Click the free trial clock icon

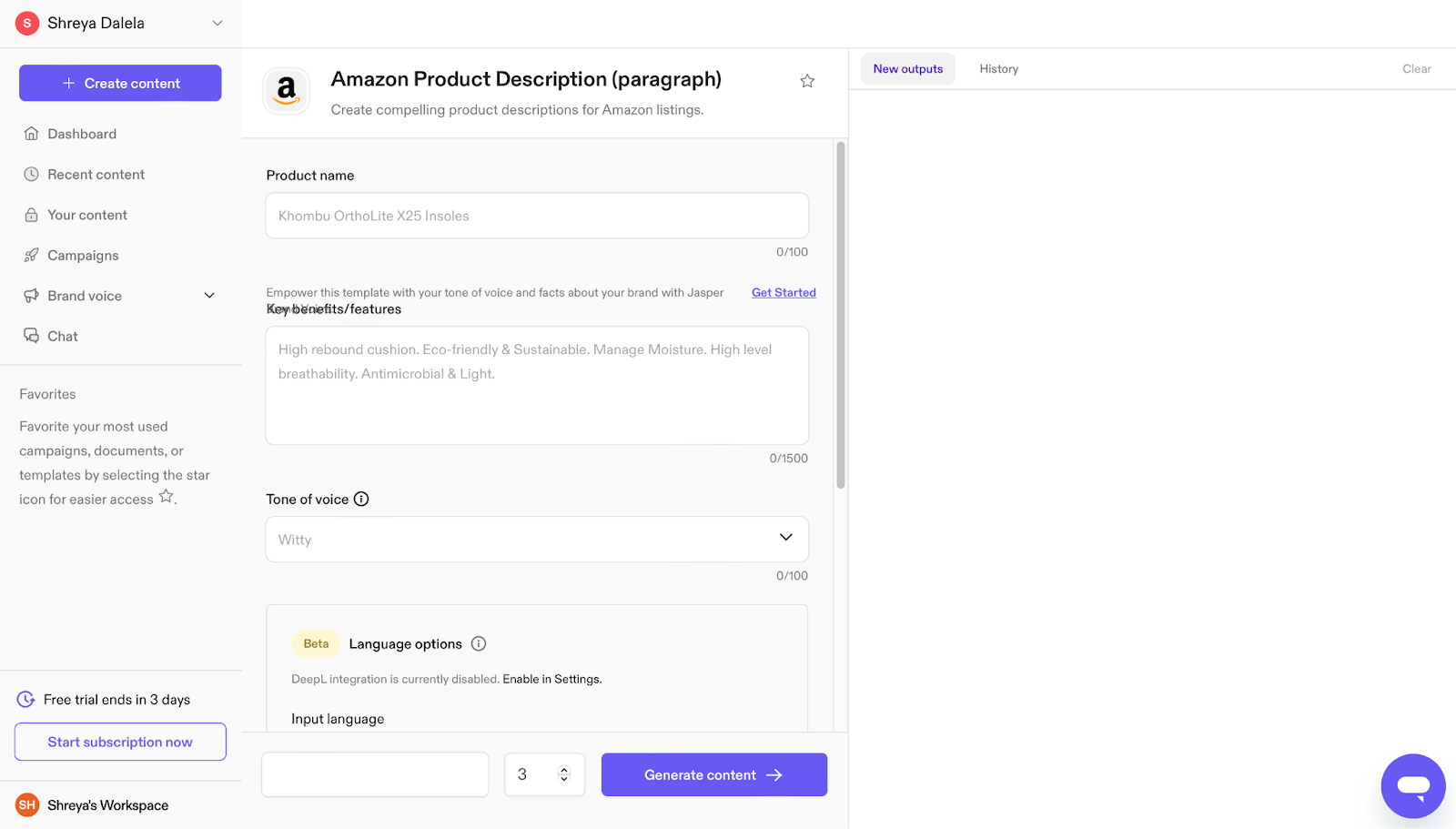[x=26, y=699]
